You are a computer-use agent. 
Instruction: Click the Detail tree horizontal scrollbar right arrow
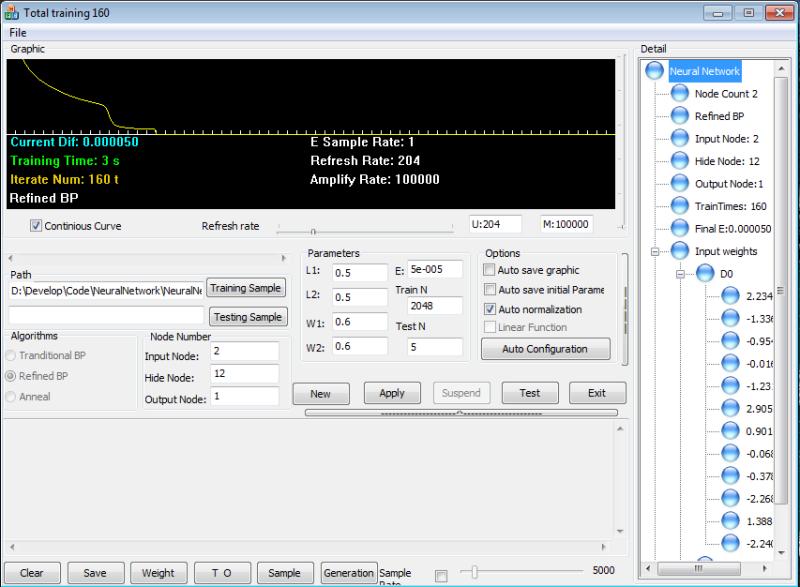tap(764, 568)
